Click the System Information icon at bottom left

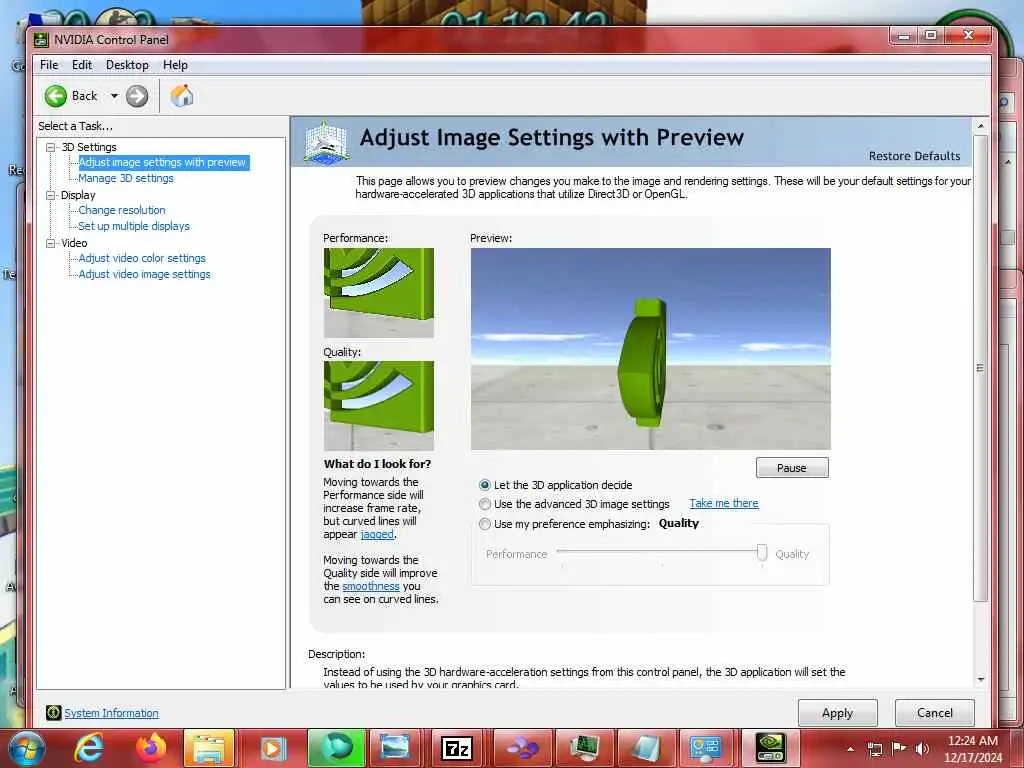point(54,712)
